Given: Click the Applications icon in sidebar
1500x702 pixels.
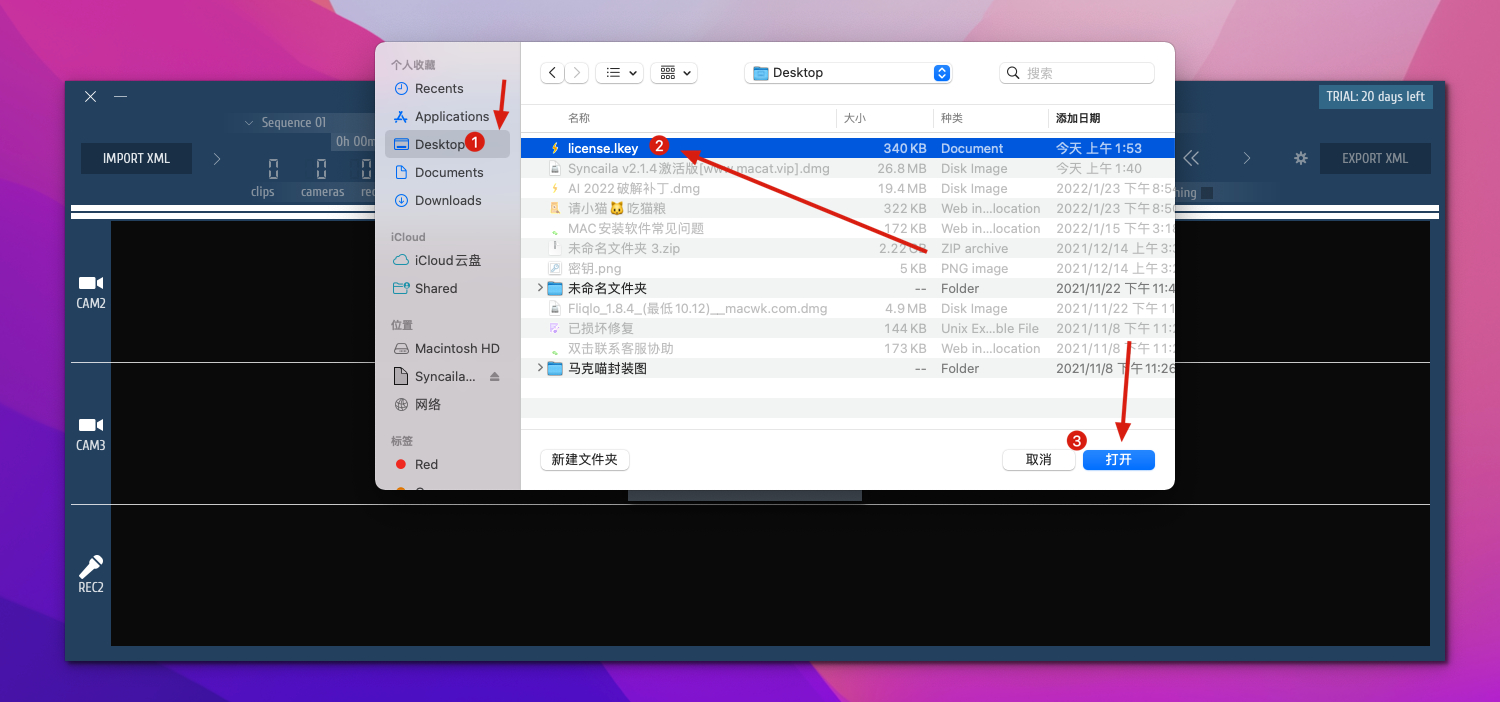Looking at the screenshot, I should (x=401, y=116).
